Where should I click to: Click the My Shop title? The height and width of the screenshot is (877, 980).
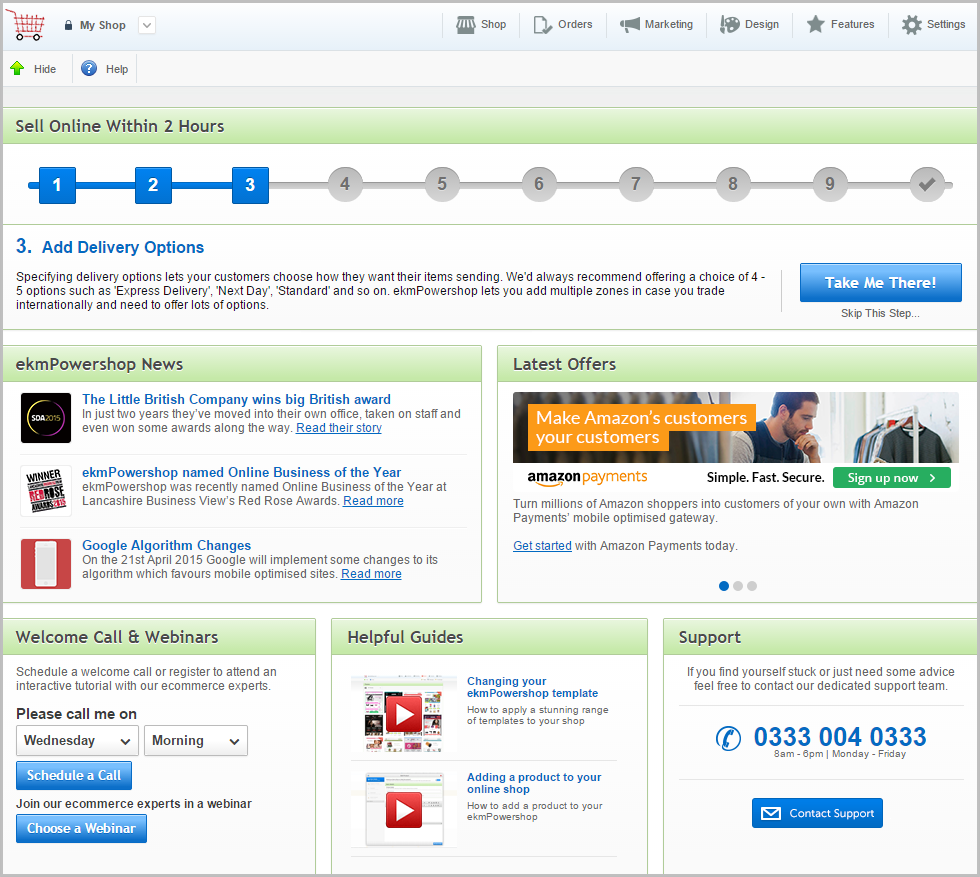(x=102, y=26)
